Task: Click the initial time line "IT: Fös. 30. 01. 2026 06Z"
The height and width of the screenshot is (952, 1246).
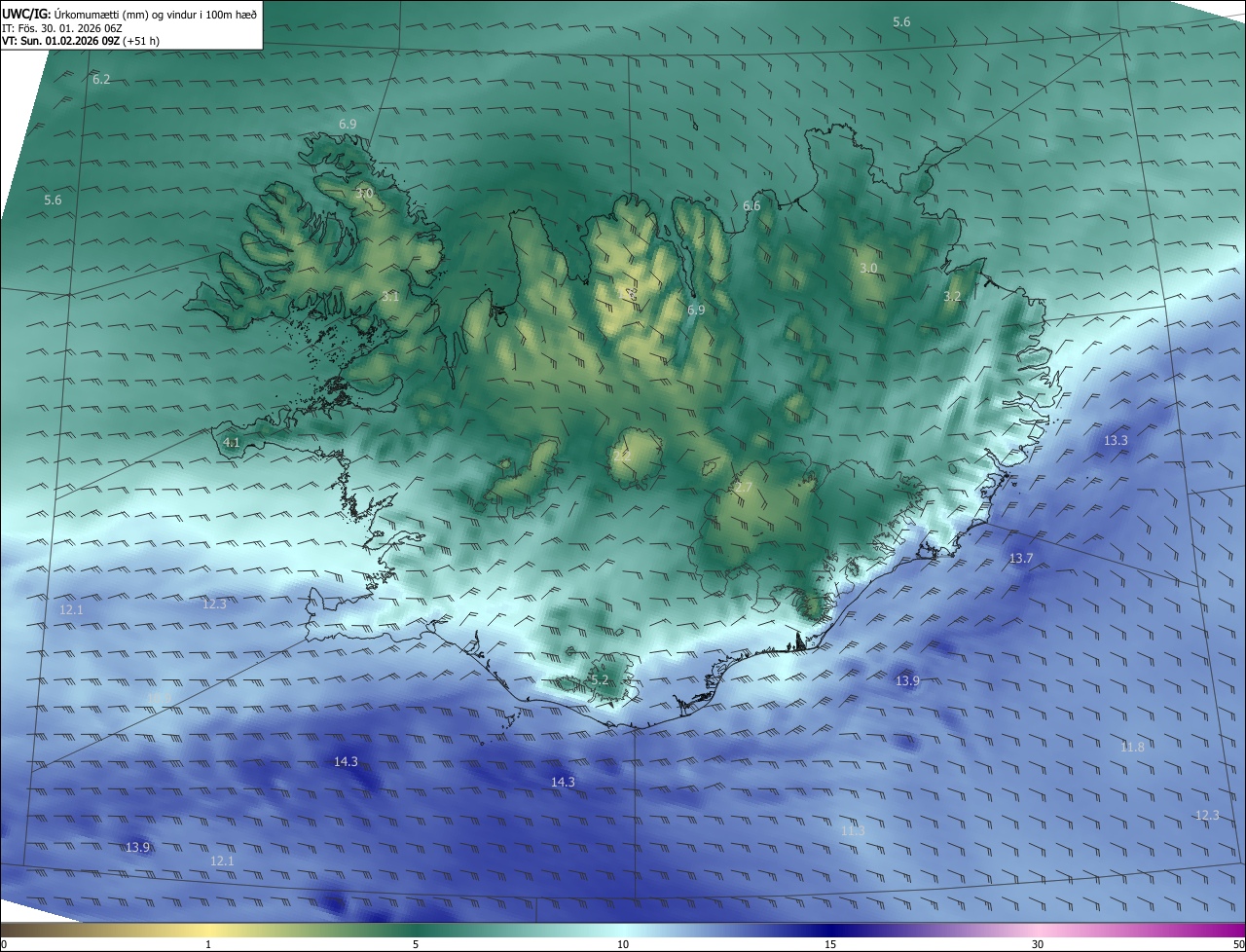Action: pos(61,28)
